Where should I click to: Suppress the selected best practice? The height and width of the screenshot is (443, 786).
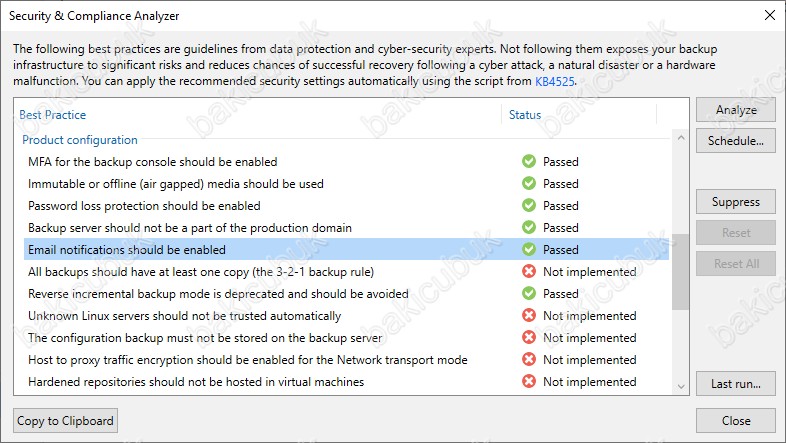tap(735, 202)
